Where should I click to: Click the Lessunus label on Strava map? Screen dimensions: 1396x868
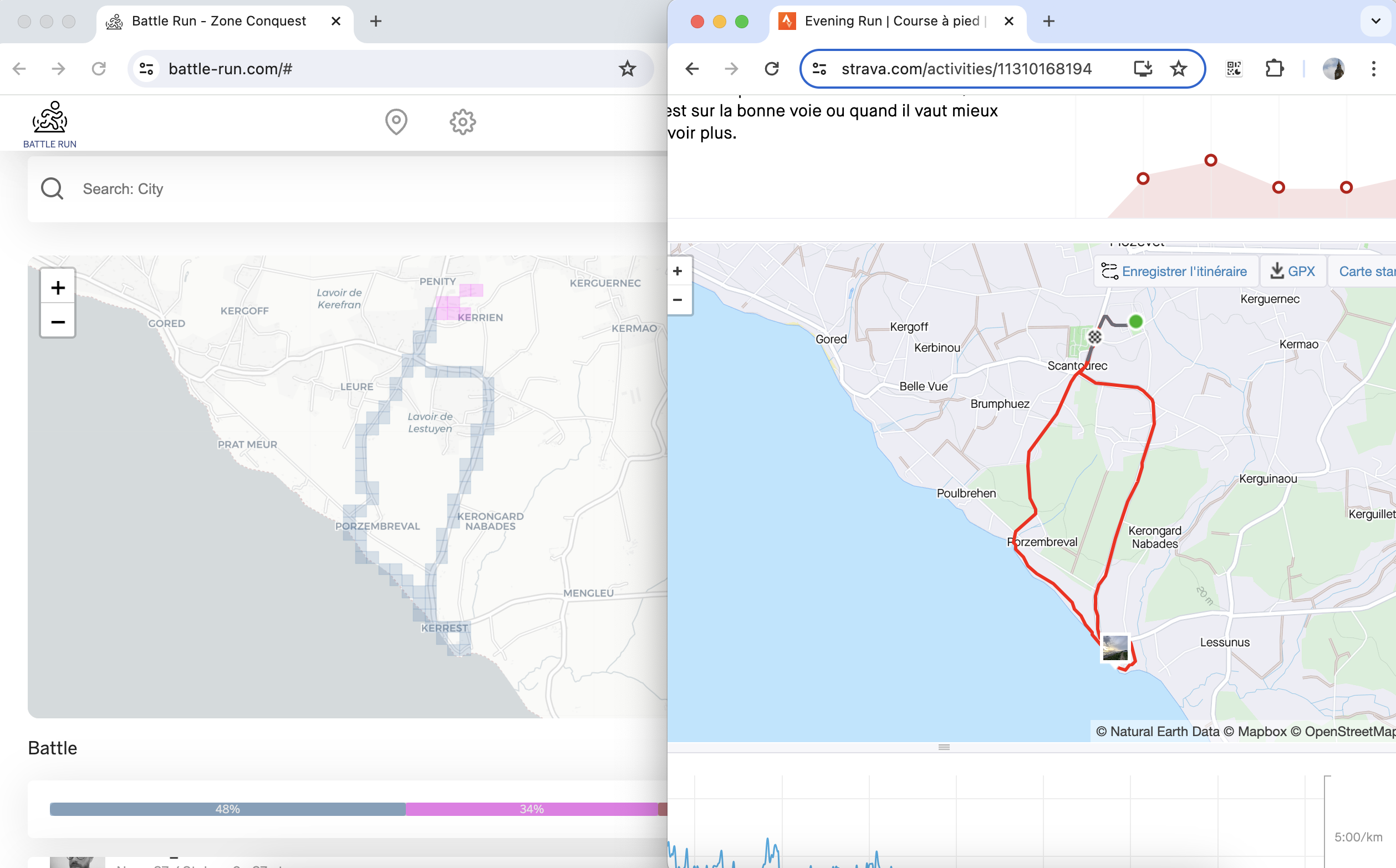click(1224, 642)
